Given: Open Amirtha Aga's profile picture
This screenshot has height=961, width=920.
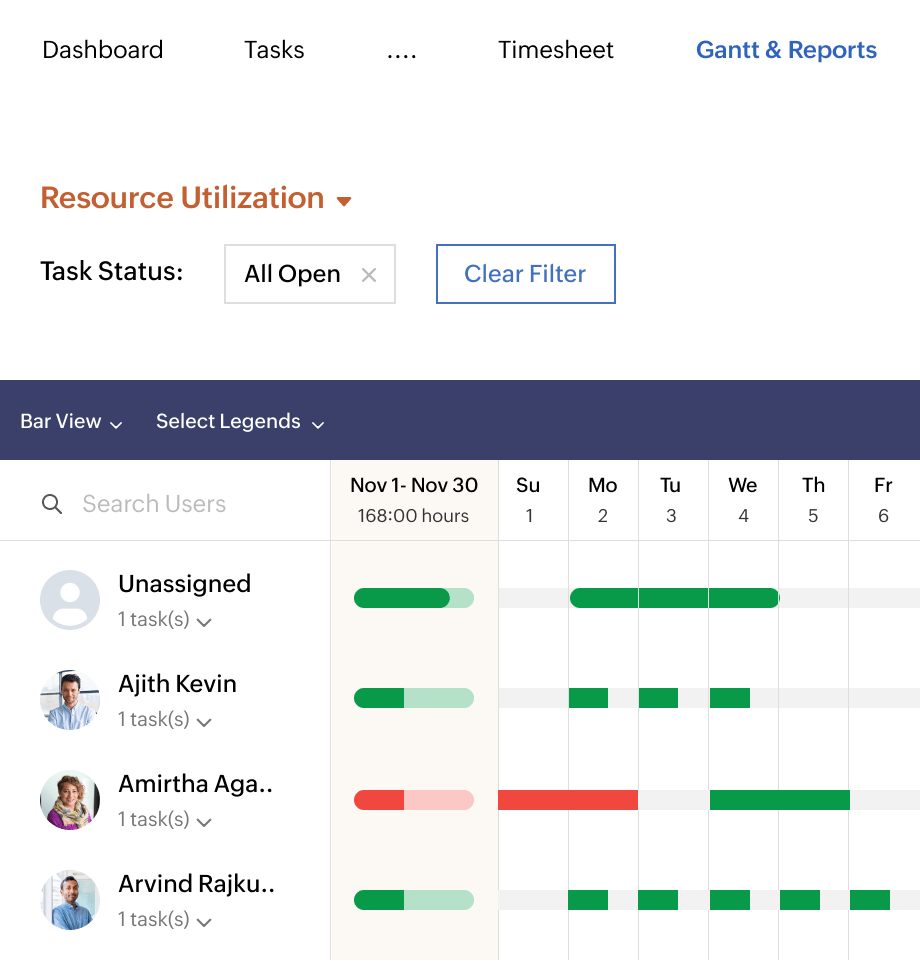Looking at the screenshot, I should [x=70, y=801].
